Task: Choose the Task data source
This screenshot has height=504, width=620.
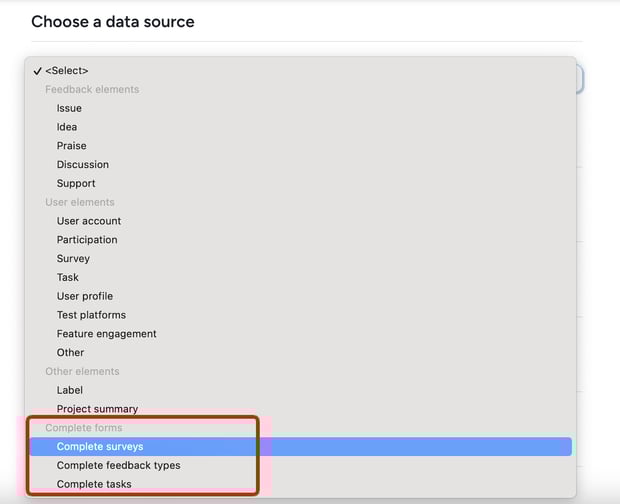Action: (301, 277)
